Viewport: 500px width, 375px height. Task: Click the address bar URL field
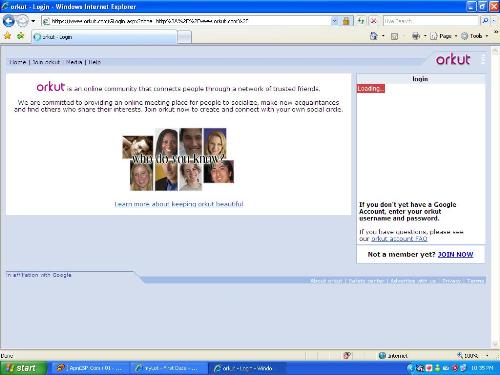click(187, 21)
